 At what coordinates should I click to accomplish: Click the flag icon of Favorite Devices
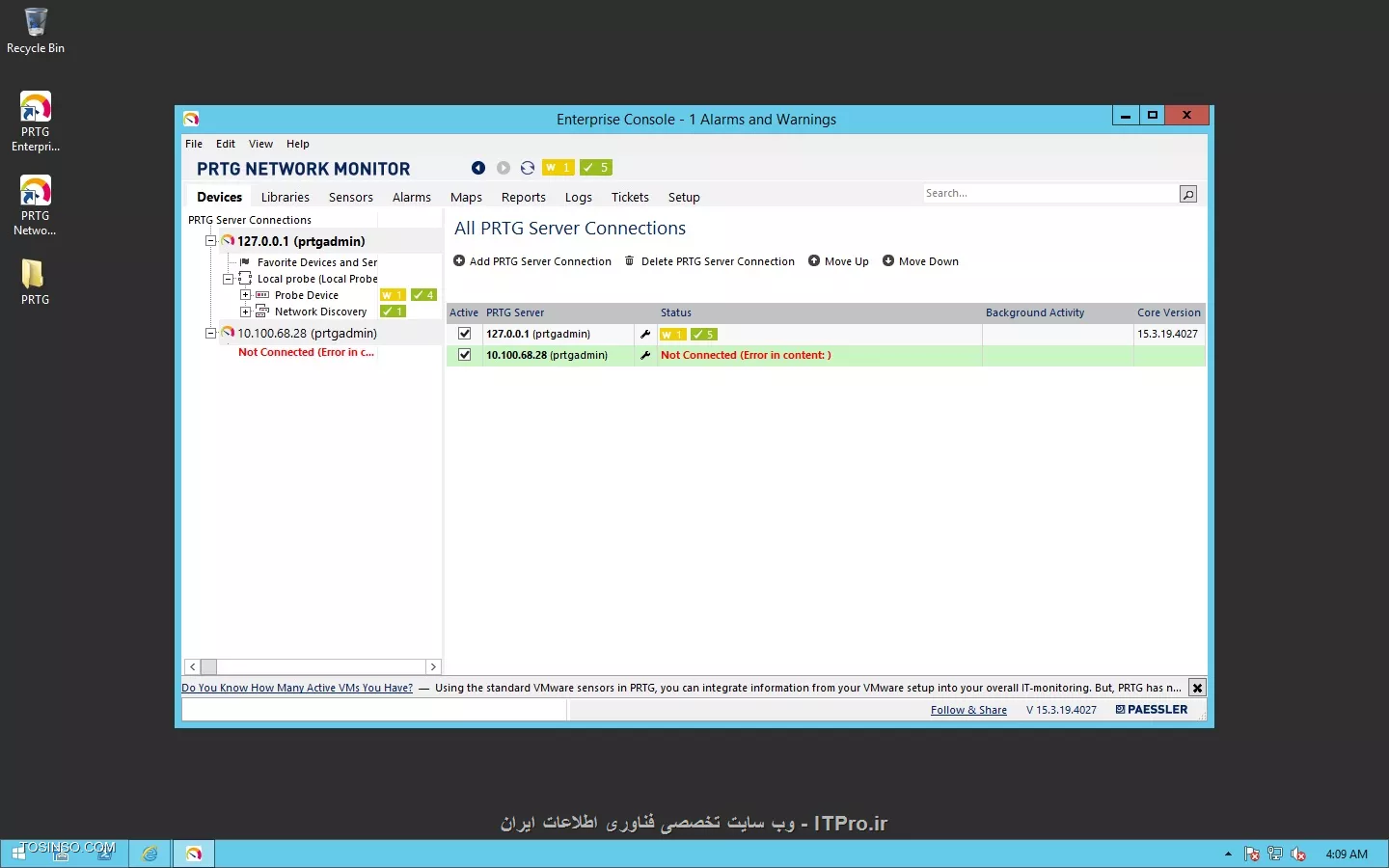(x=245, y=262)
